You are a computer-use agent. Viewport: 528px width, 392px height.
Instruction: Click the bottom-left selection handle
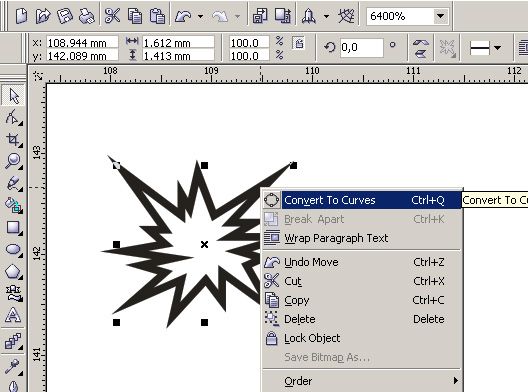(x=117, y=323)
